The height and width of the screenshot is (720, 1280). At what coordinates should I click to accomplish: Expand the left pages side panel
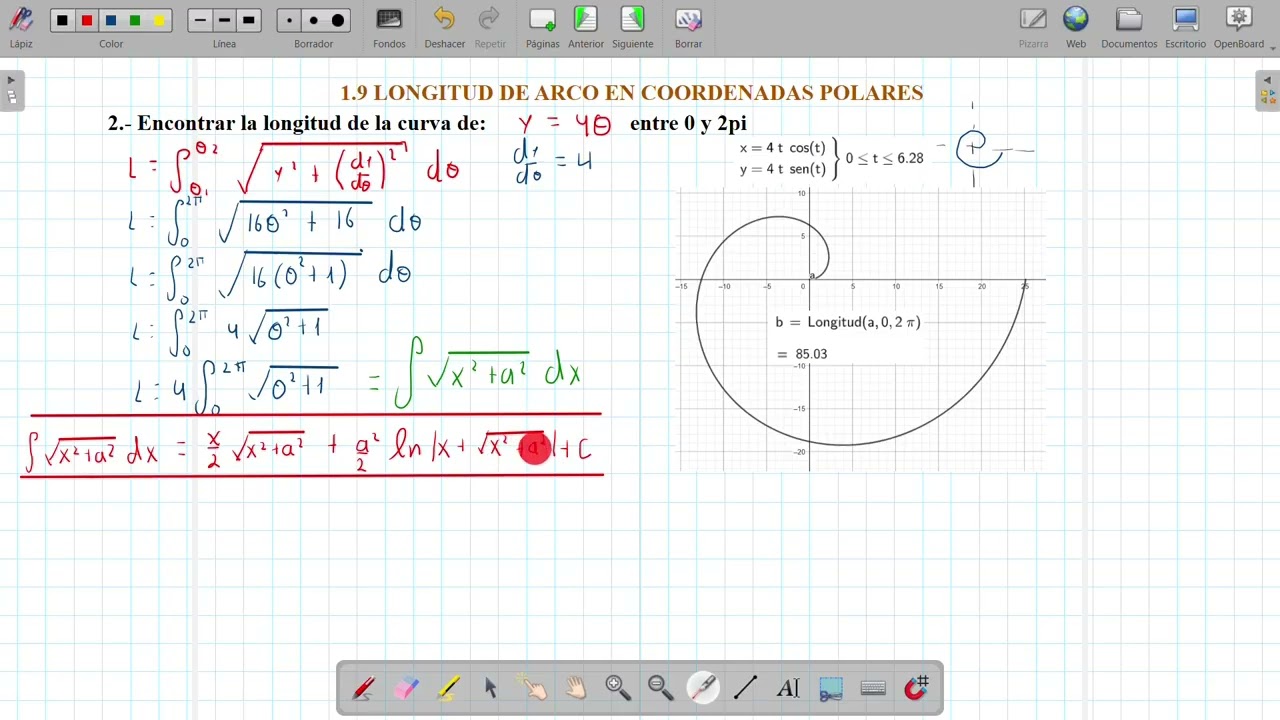[11, 90]
